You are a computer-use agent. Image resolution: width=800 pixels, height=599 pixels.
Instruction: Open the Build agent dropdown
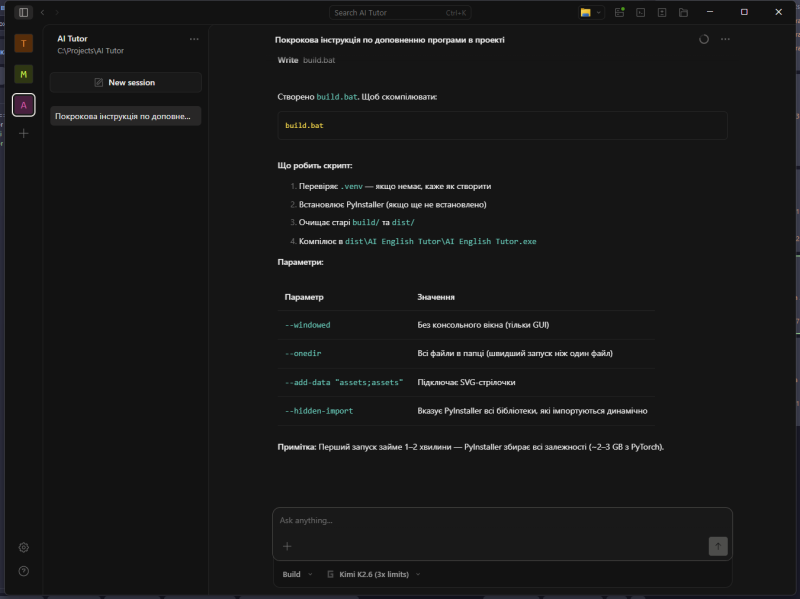click(297, 575)
